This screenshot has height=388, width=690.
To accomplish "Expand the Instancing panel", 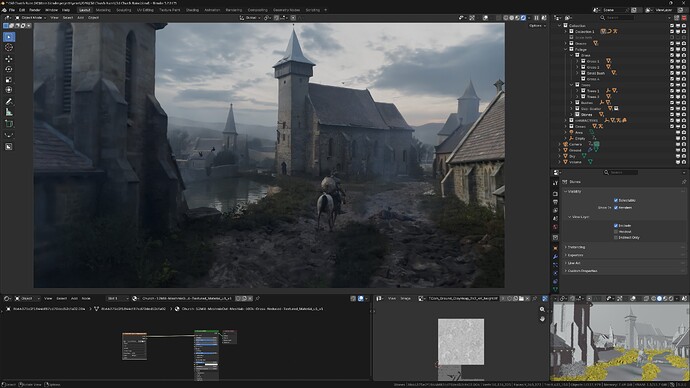I will click(566, 247).
